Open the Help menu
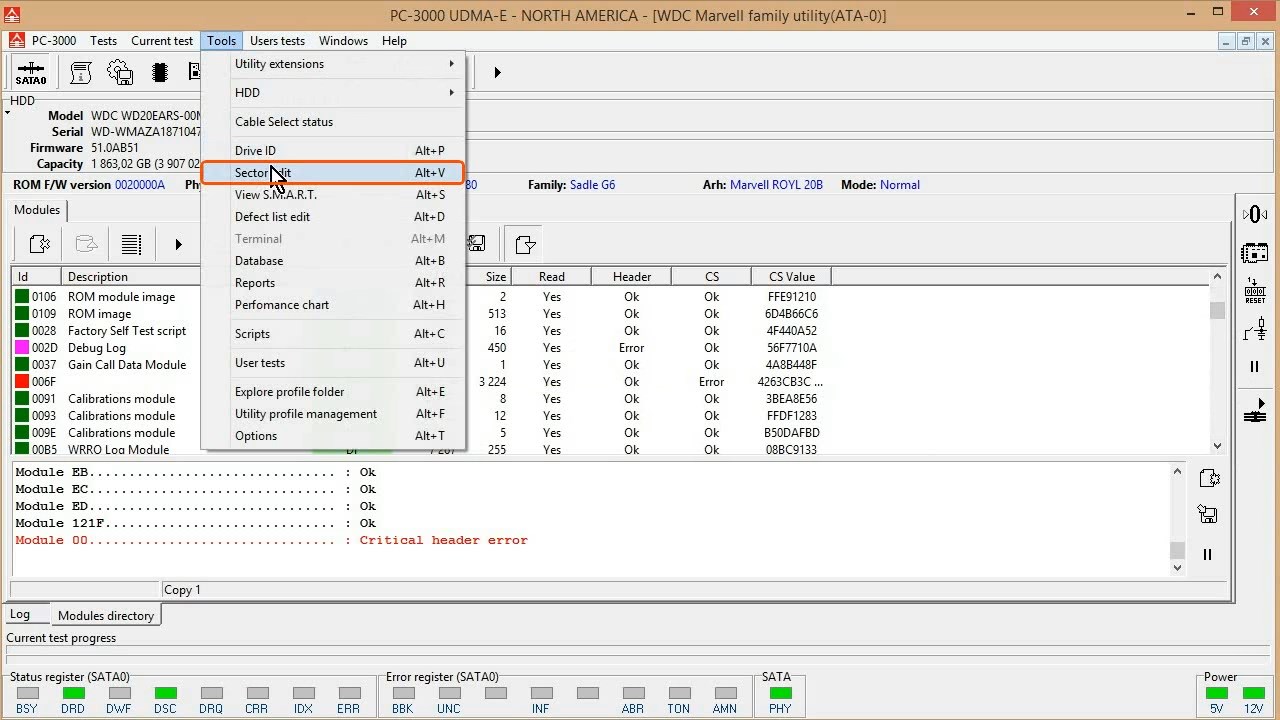This screenshot has width=1280, height=720. point(394,41)
